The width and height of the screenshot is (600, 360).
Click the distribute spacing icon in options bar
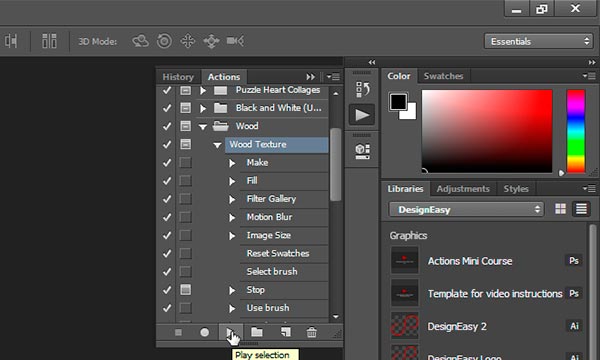tap(49, 41)
